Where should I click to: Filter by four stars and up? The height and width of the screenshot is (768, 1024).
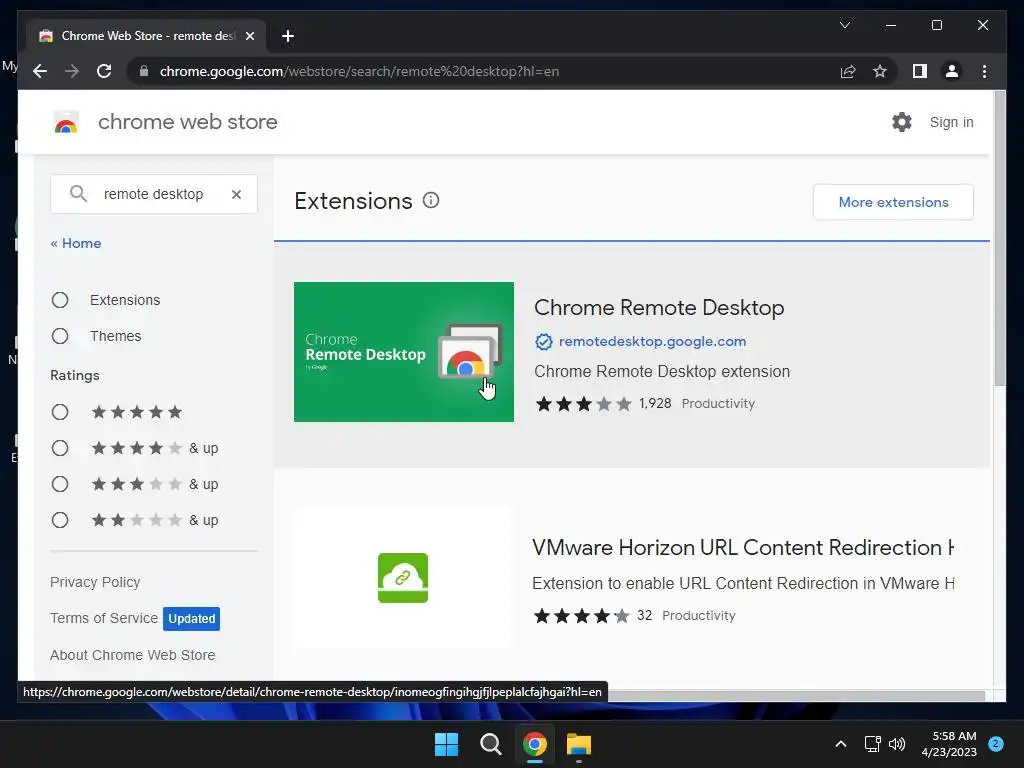pyautogui.click(x=60, y=448)
